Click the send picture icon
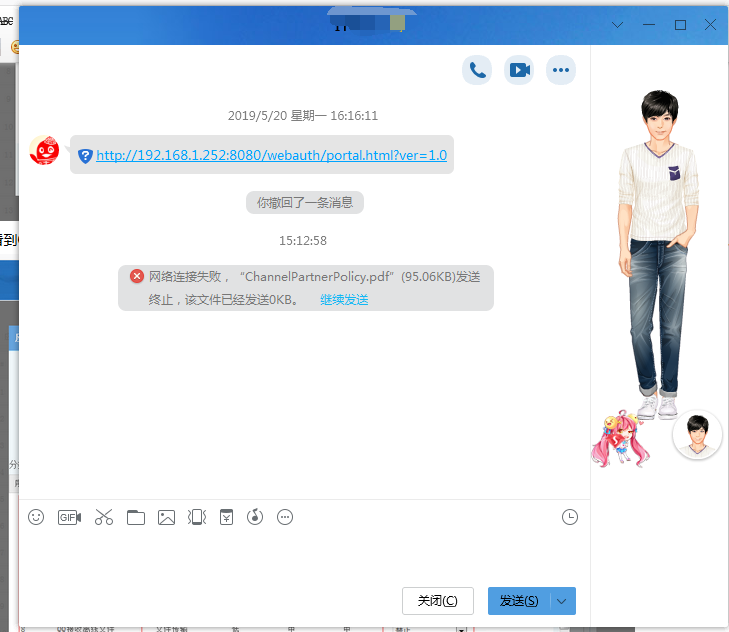This screenshot has width=729, height=632. (x=166, y=517)
